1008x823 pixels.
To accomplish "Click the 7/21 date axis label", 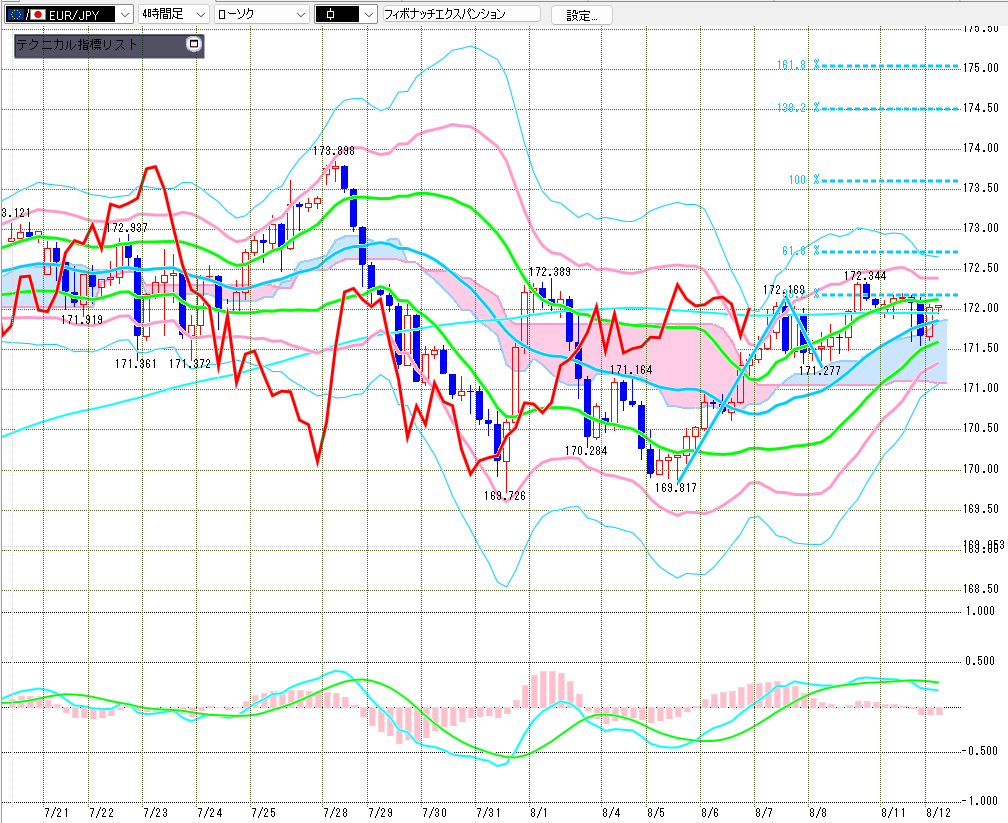I will coord(57,813).
